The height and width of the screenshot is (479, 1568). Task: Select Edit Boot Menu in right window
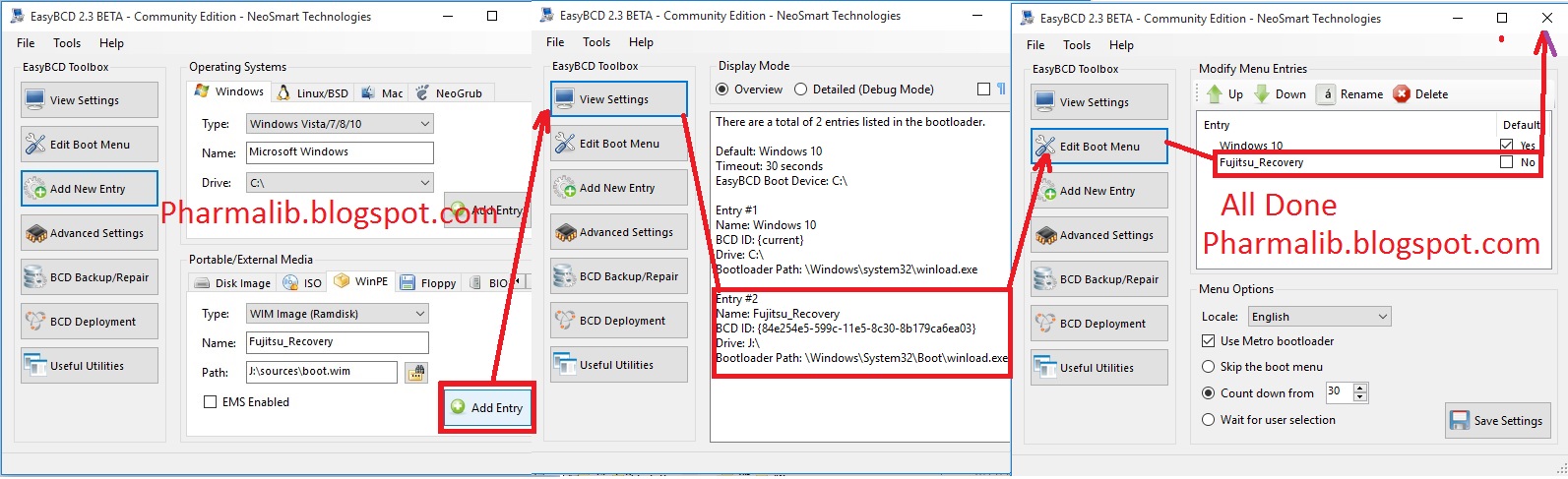pos(1099,147)
